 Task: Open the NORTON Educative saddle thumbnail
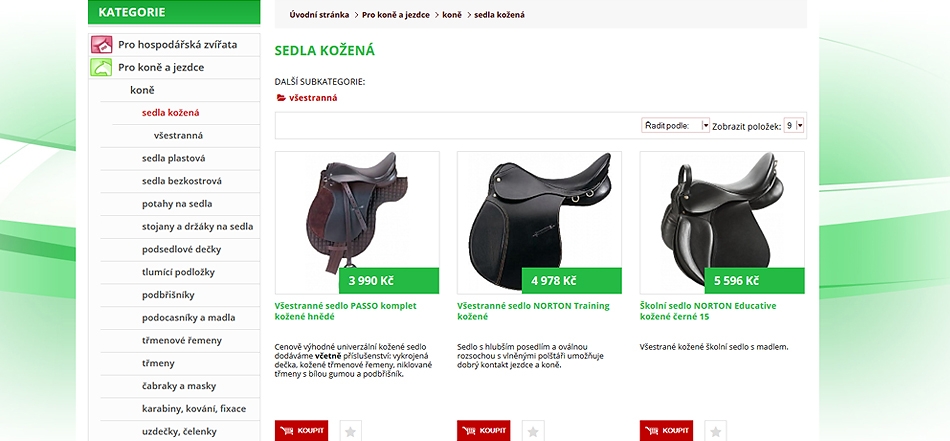722,222
